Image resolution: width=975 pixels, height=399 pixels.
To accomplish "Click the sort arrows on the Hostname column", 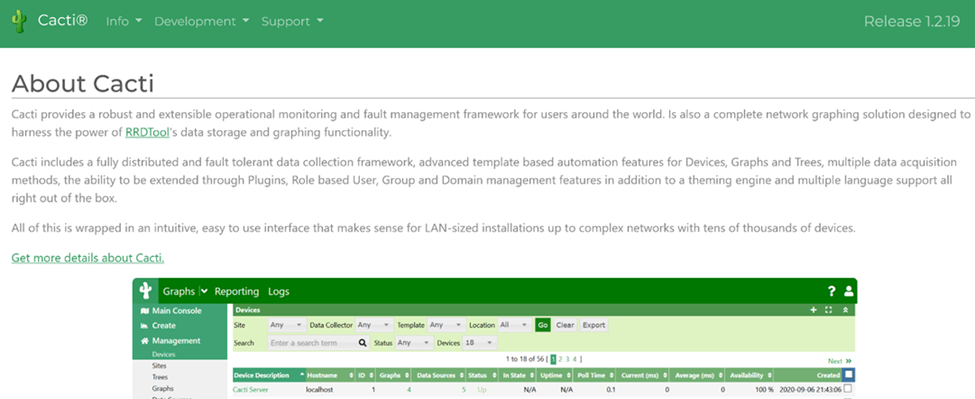I will coord(351,375).
